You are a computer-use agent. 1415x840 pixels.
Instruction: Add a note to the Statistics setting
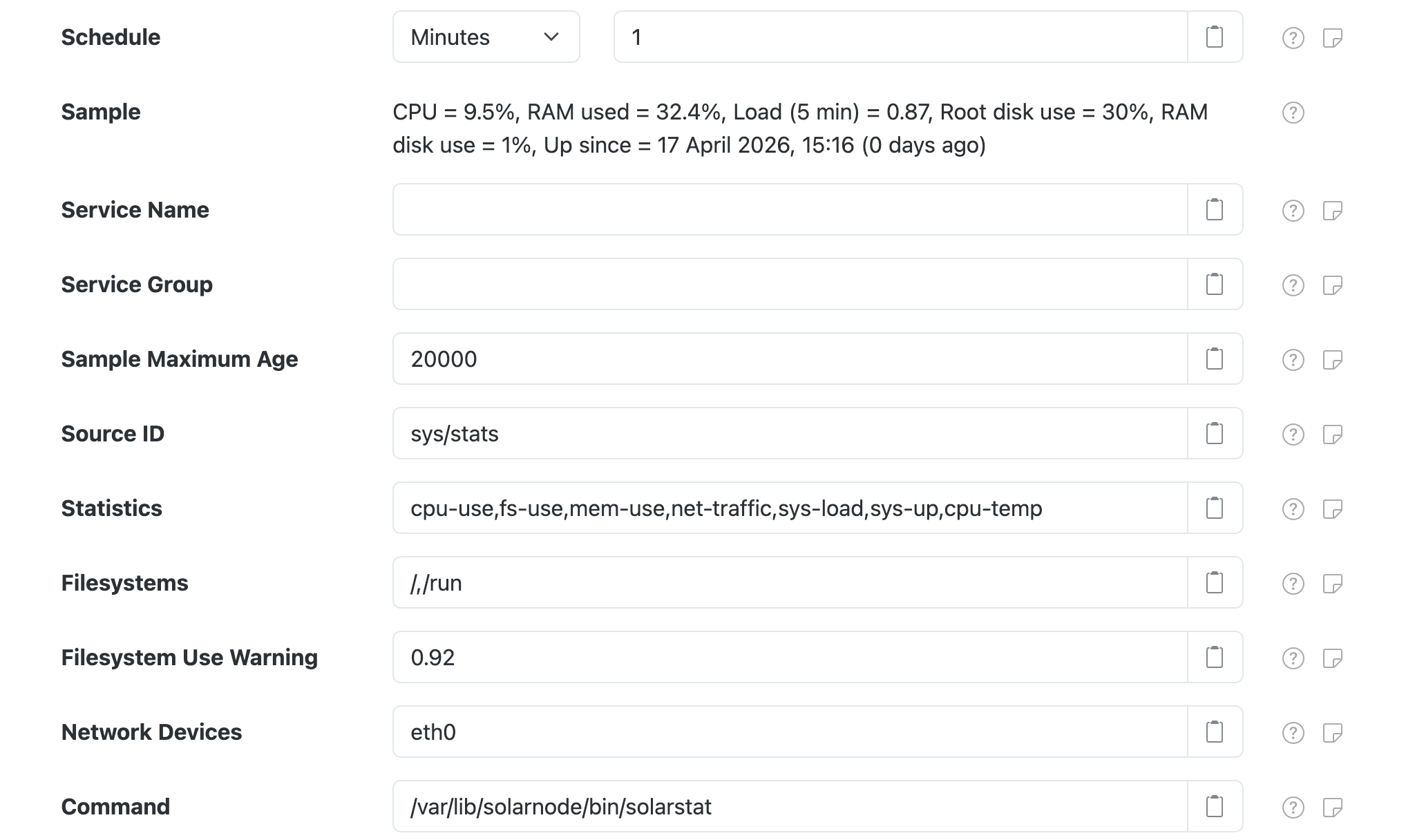click(x=1333, y=508)
